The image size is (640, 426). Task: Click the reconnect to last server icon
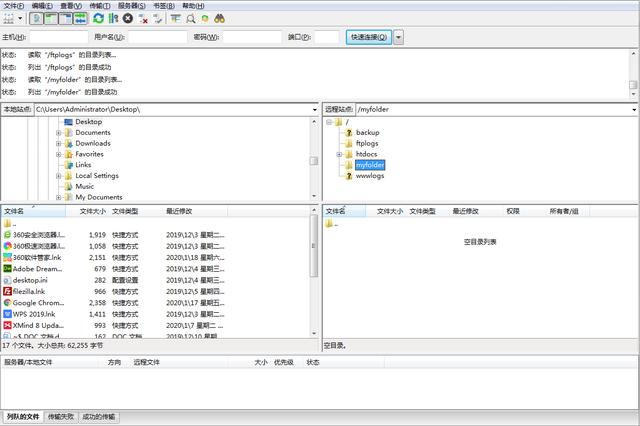coord(158,18)
